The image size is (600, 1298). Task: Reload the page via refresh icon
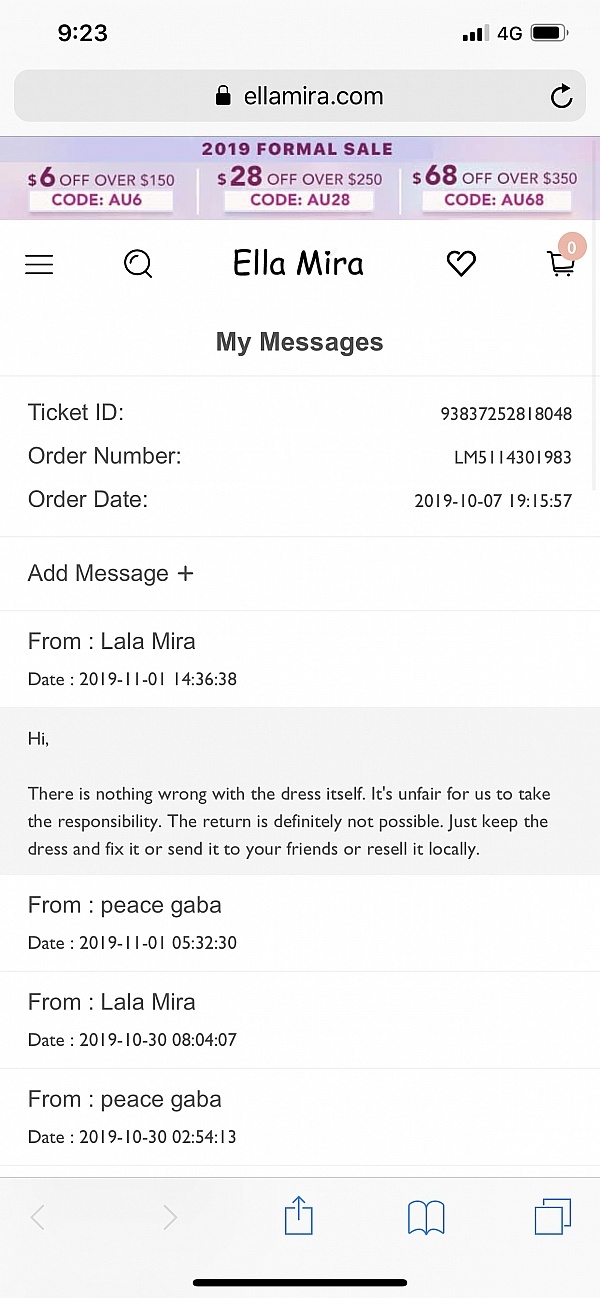(x=561, y=95)
